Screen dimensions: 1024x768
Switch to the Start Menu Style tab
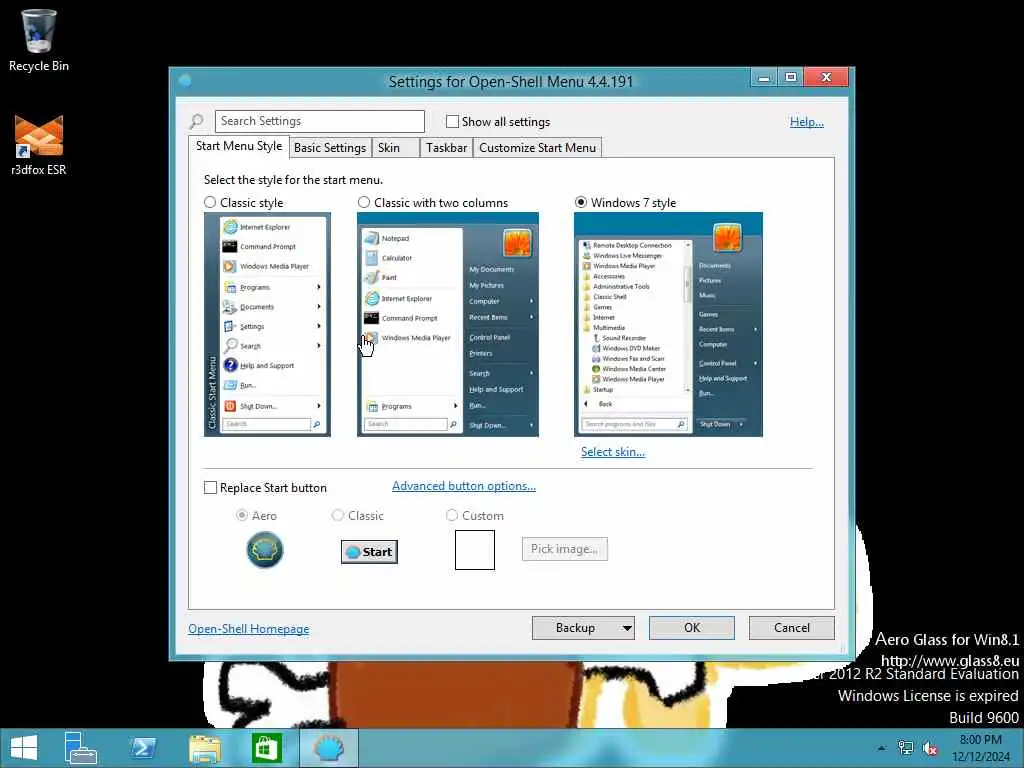click(239, 146)
